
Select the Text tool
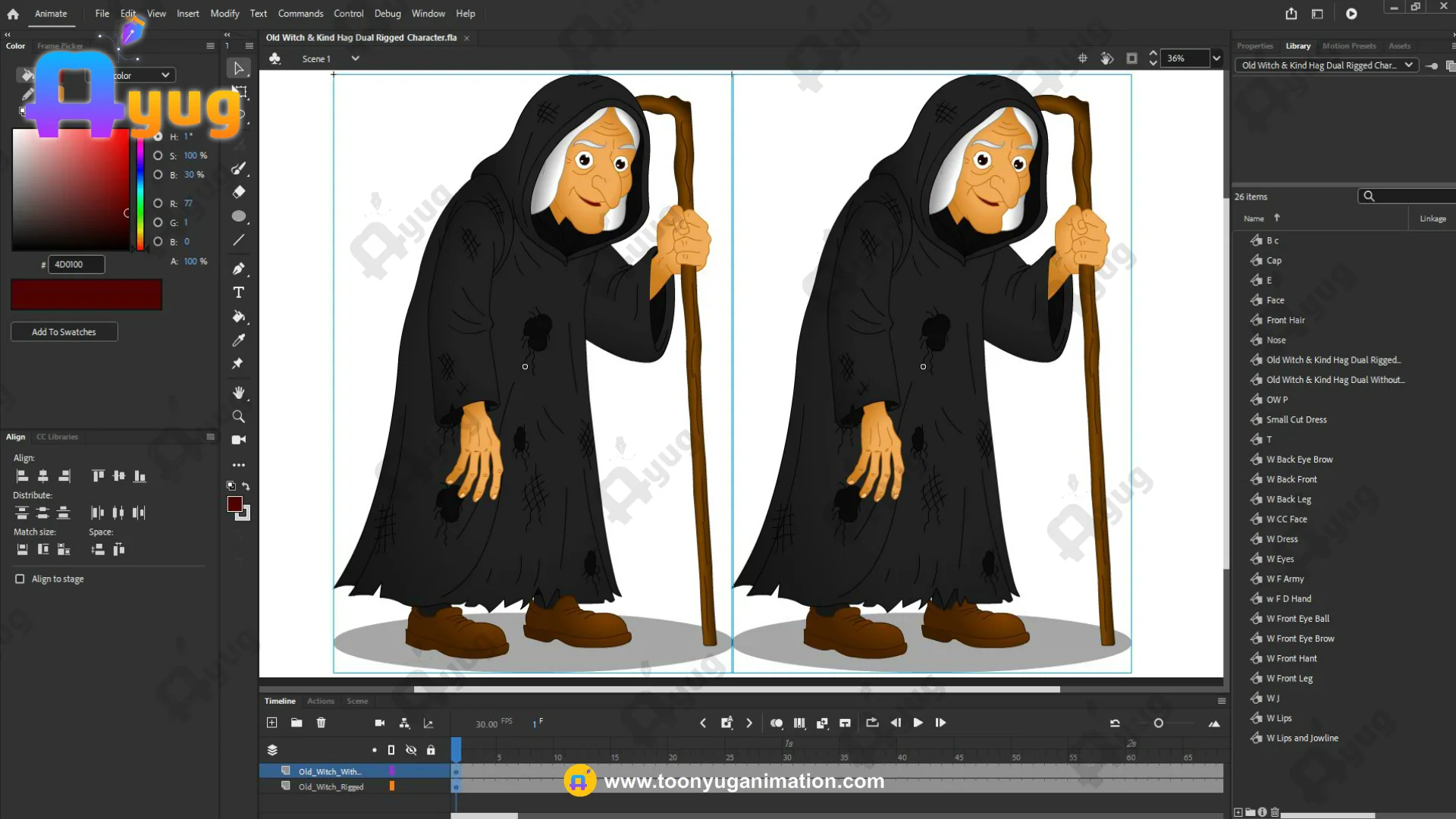pyautogui.click(x=238, y=293)
